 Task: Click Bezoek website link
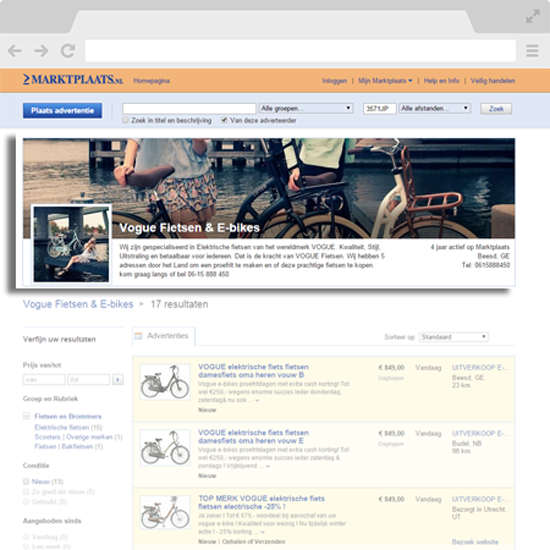[x=475, y=542]
